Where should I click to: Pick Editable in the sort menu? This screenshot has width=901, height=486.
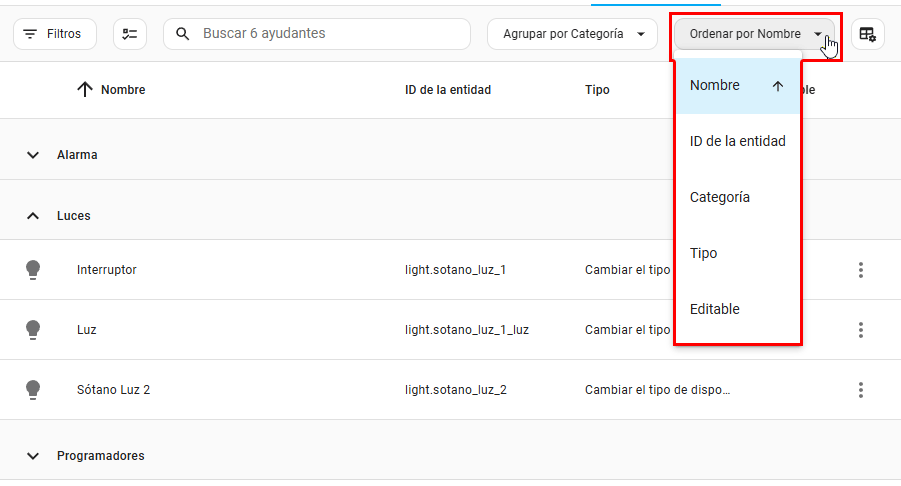737,310
